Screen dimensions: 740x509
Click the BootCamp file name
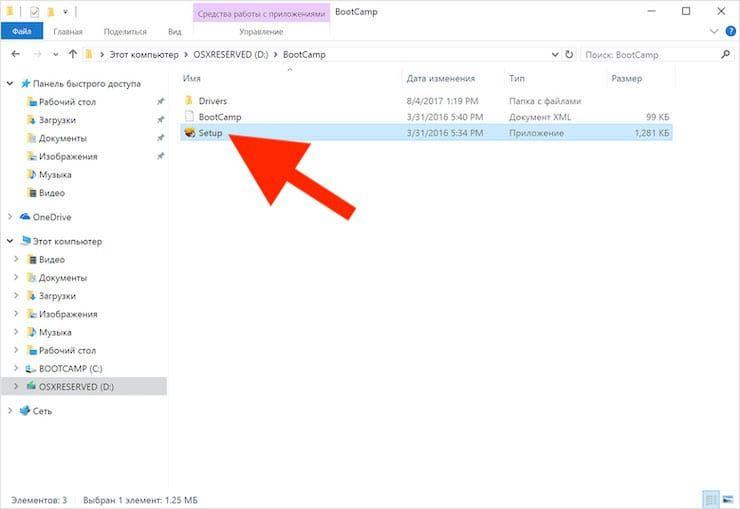220,117
